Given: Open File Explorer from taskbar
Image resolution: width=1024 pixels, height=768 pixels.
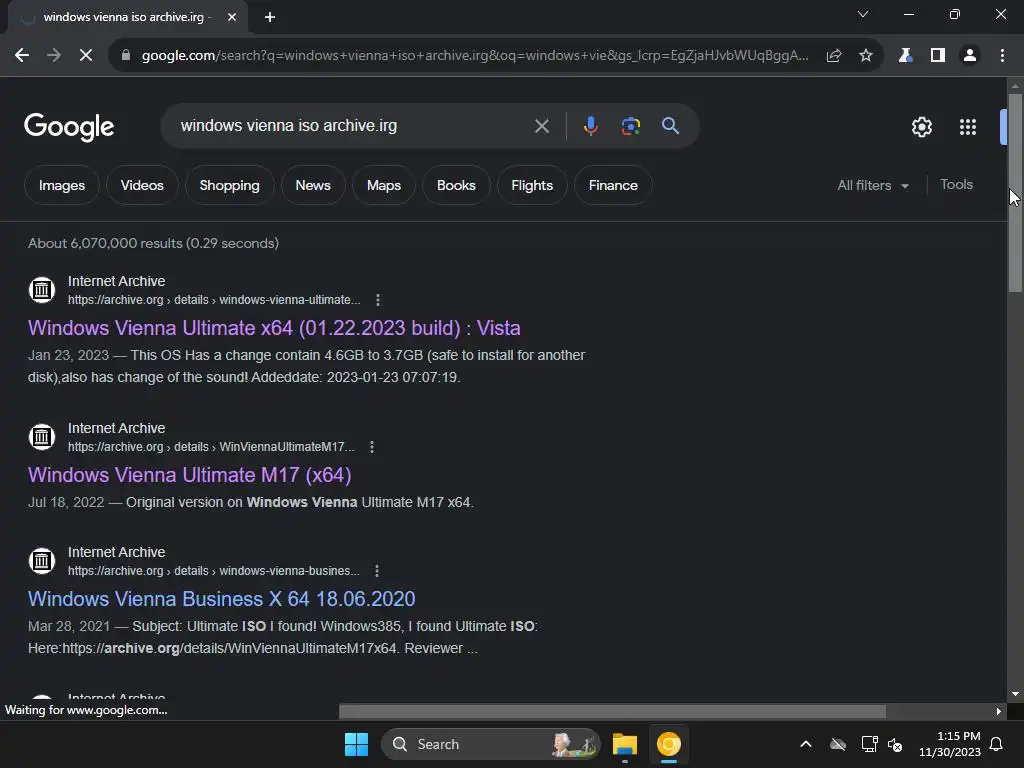Looking at the screenshot, I should [624, 744].
